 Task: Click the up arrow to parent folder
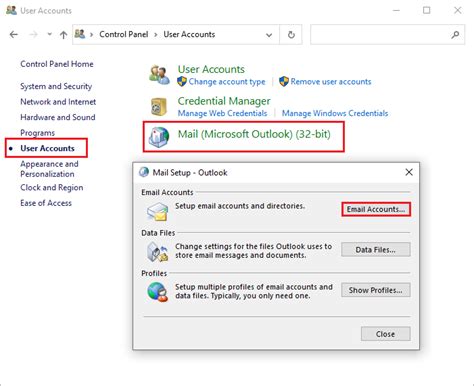tap(63, 34)
